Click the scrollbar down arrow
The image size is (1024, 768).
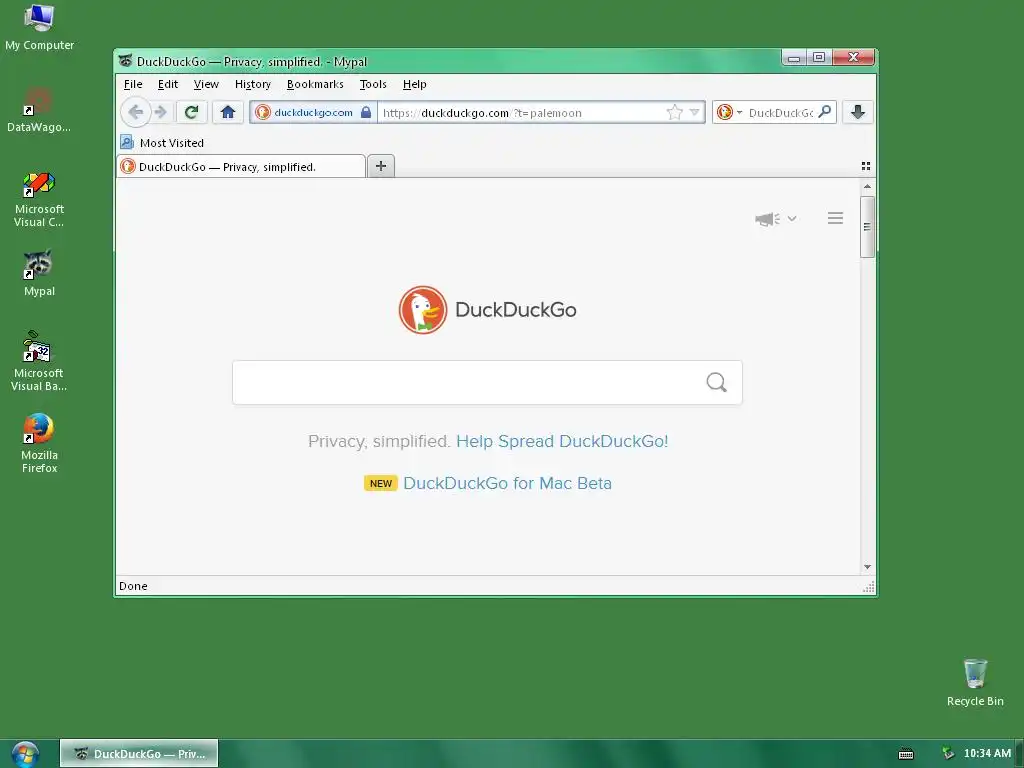click(x=867, y=567)
